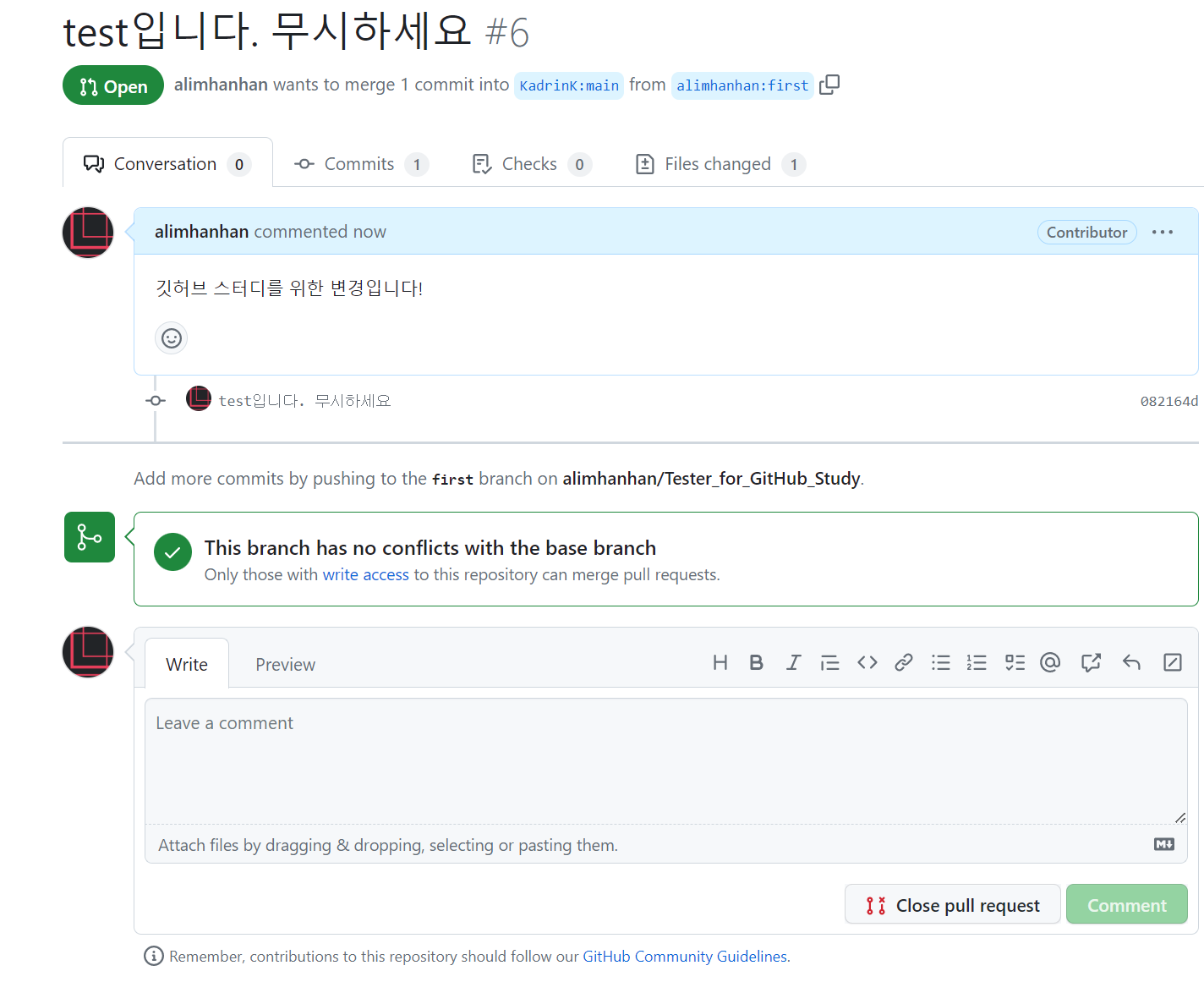Viewport: 1204px width, 982px height.
Task: Reference an issue or pull request icon
Action: (x=1091, y=662)
